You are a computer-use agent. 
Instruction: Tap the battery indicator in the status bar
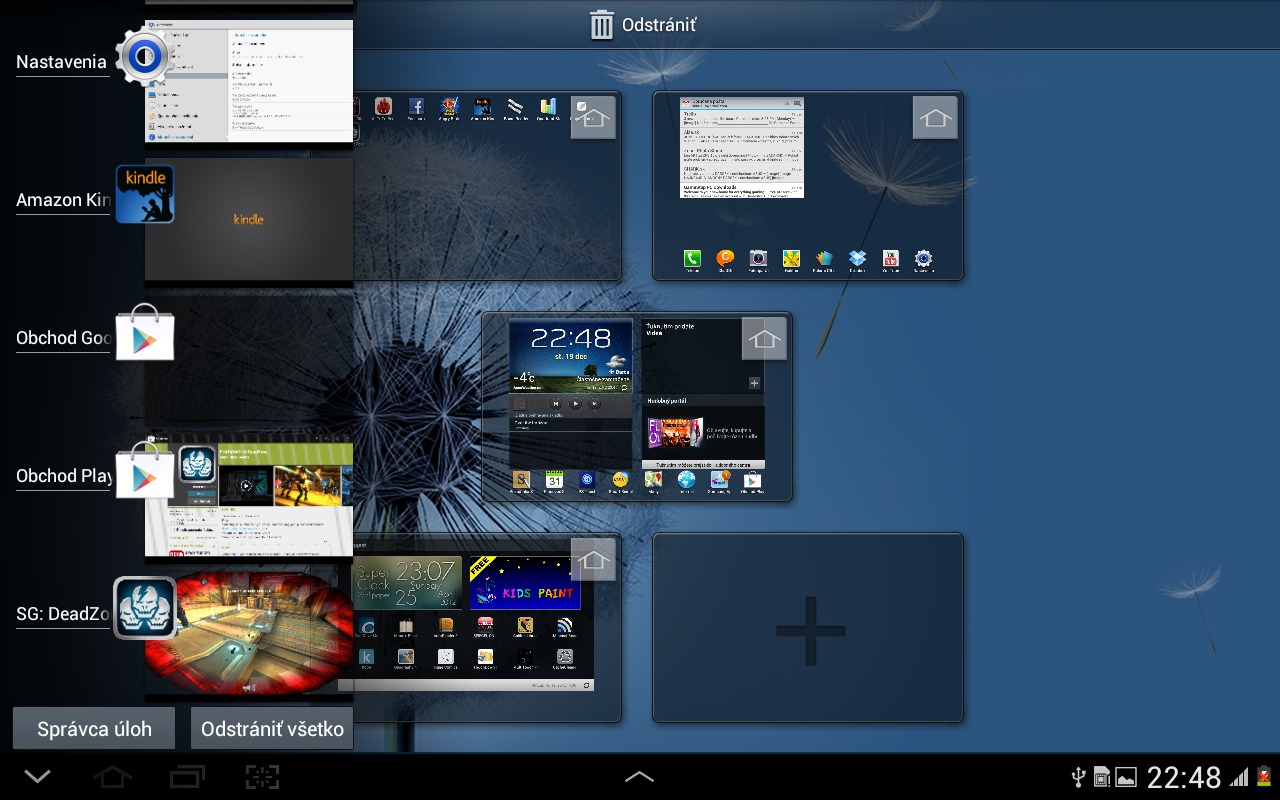pos(1262,775)
